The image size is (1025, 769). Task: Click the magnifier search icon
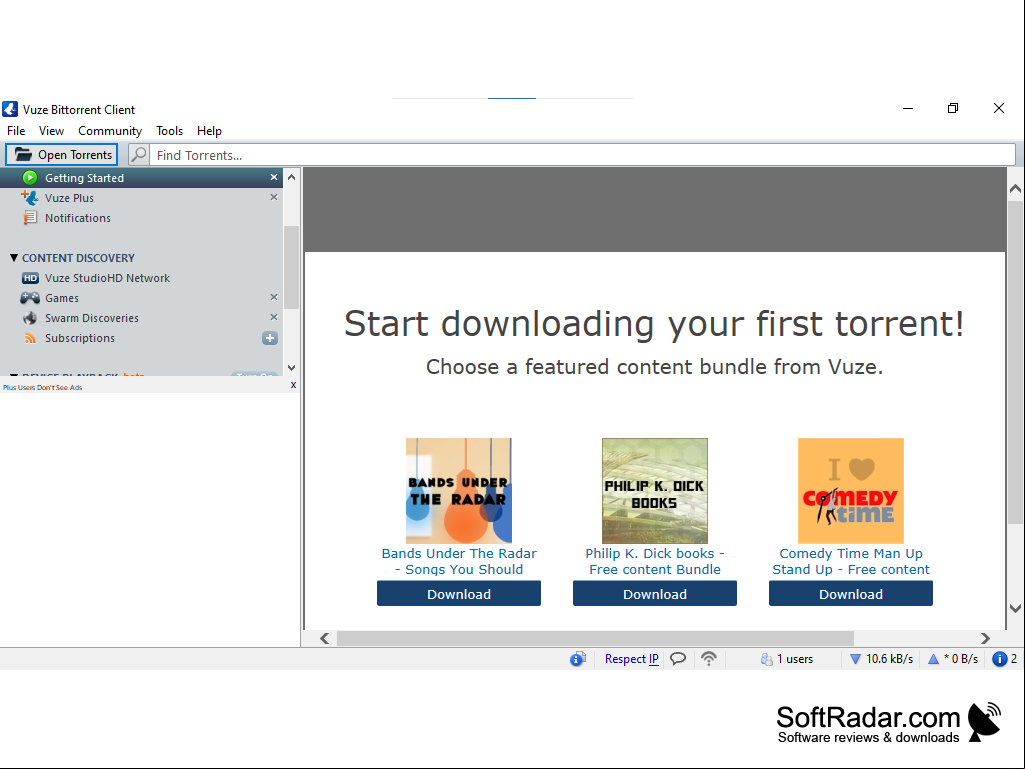(139, 155)
